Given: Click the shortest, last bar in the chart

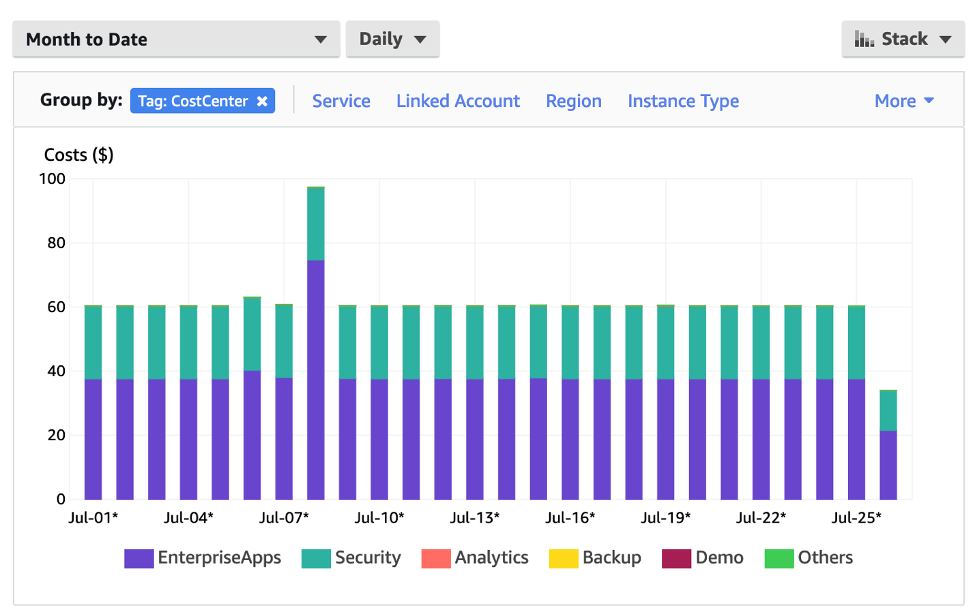Looking at the screenshot, I should click(888, 444).
